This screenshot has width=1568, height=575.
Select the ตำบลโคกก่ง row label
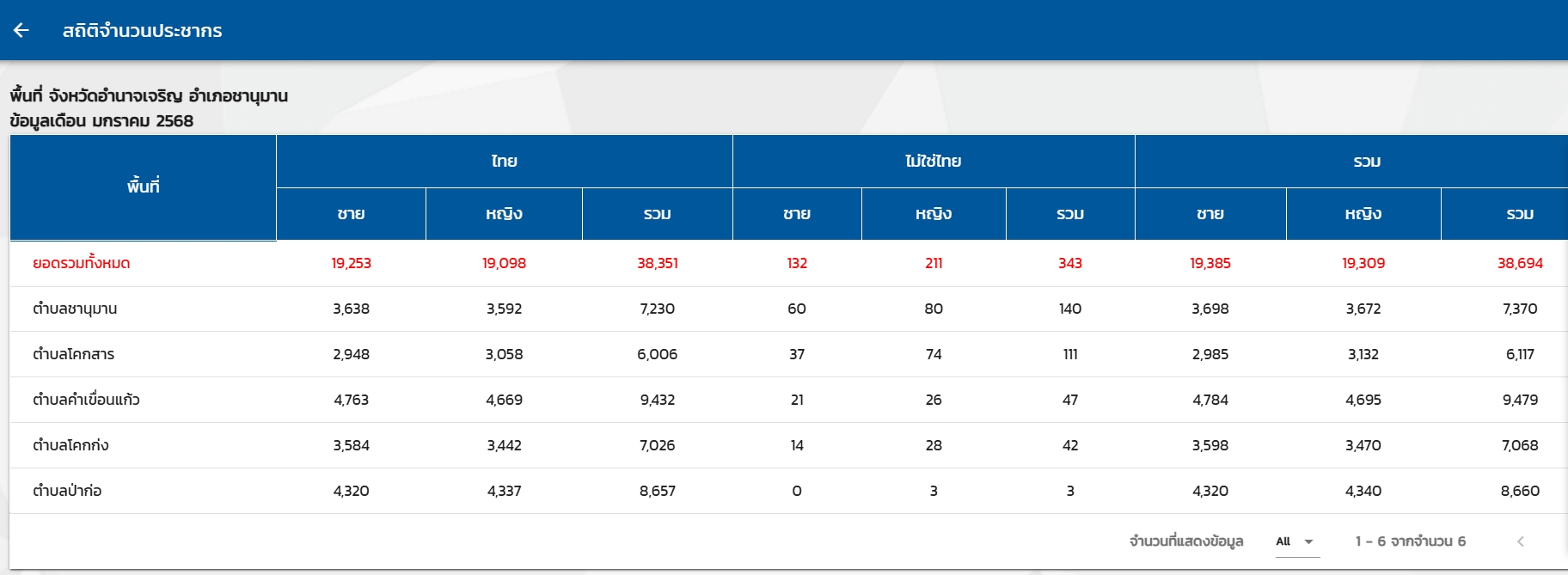tap(70, 445)
